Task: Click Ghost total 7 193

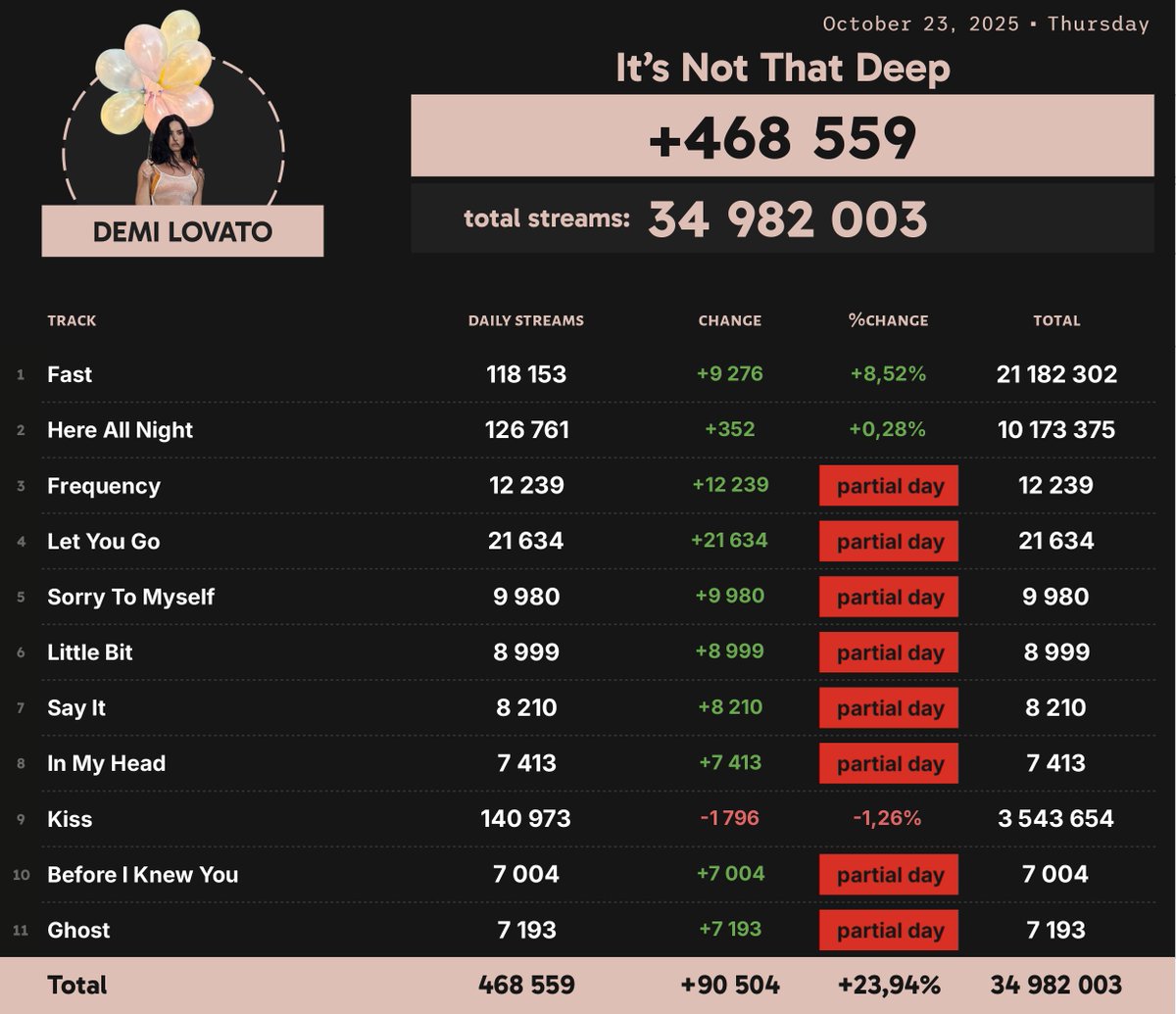Action: [x=1056, y=930]
